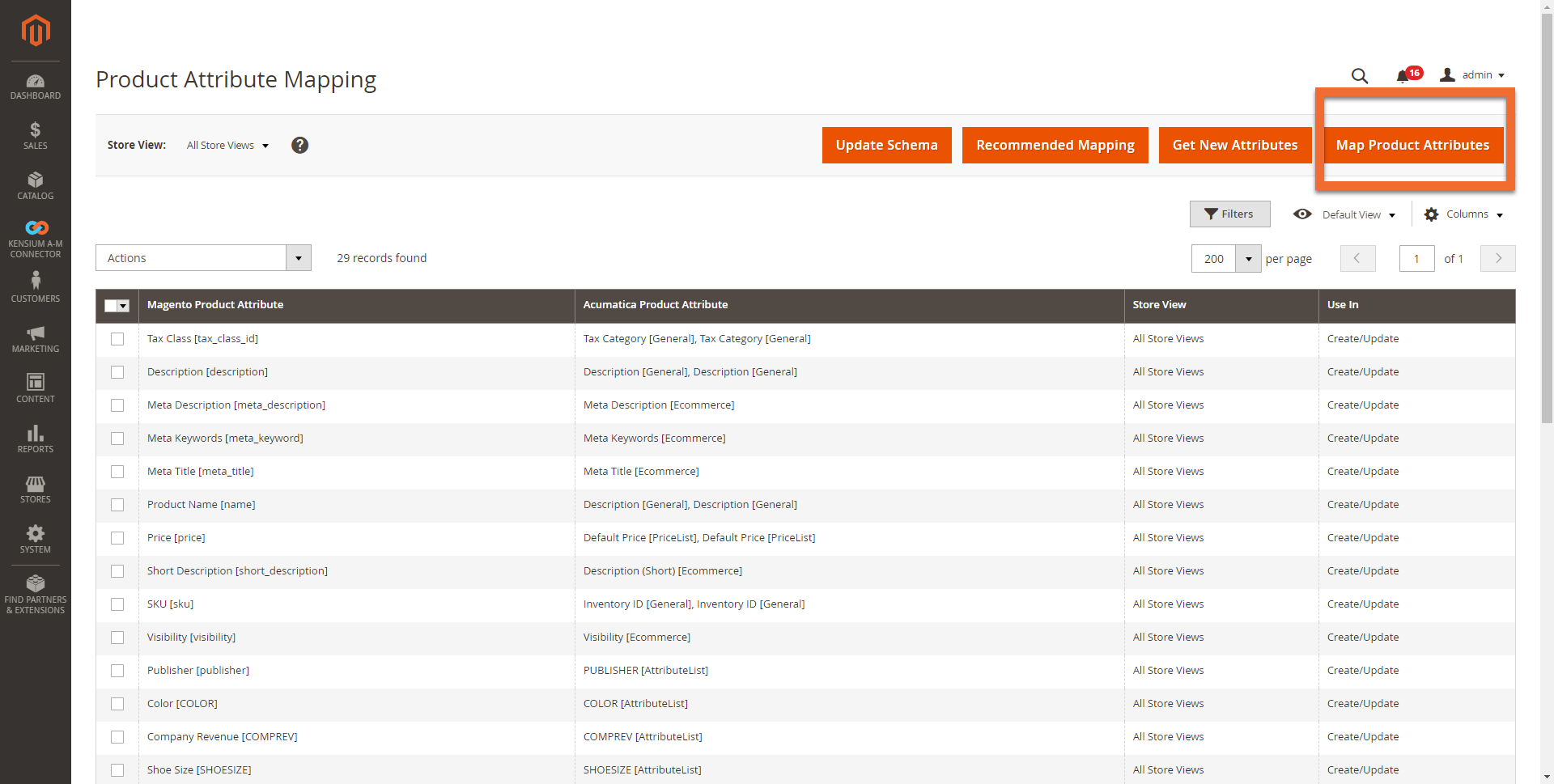Click Map Product Attributes button
This screenshot has height=784, width=1554.
pyautogui.click(x=1412, y=145)
